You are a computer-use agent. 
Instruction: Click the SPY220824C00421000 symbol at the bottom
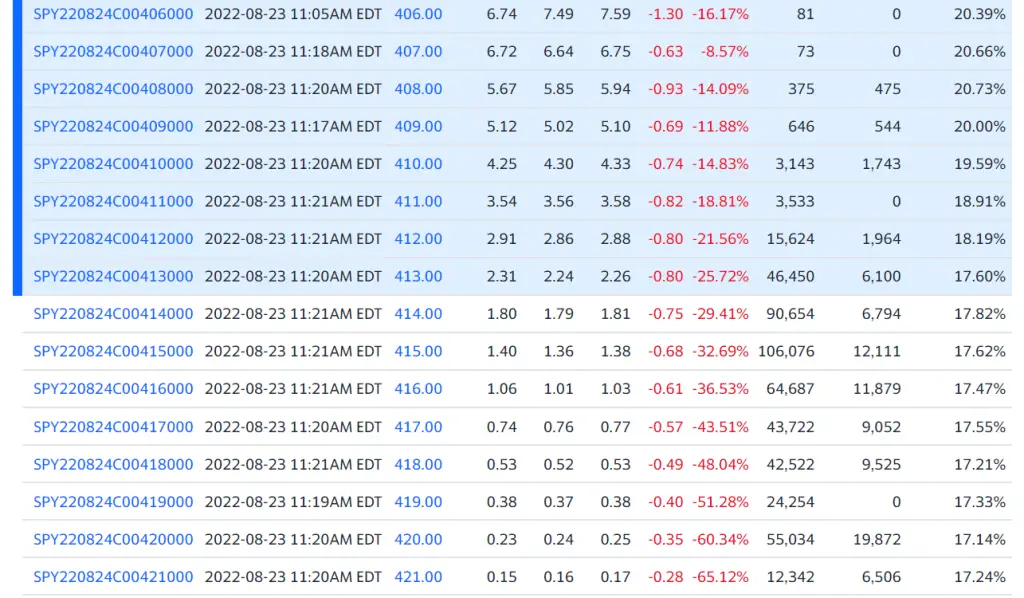click(114, 576)
